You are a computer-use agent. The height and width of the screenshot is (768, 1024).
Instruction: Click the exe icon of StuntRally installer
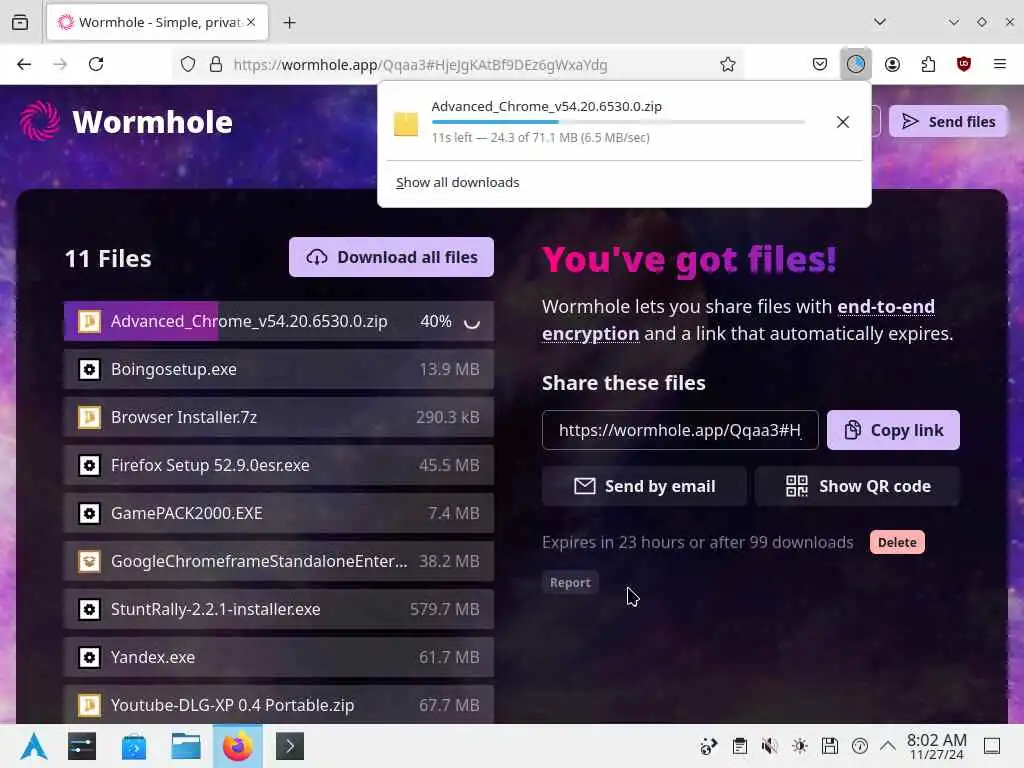tap(89, 609)
